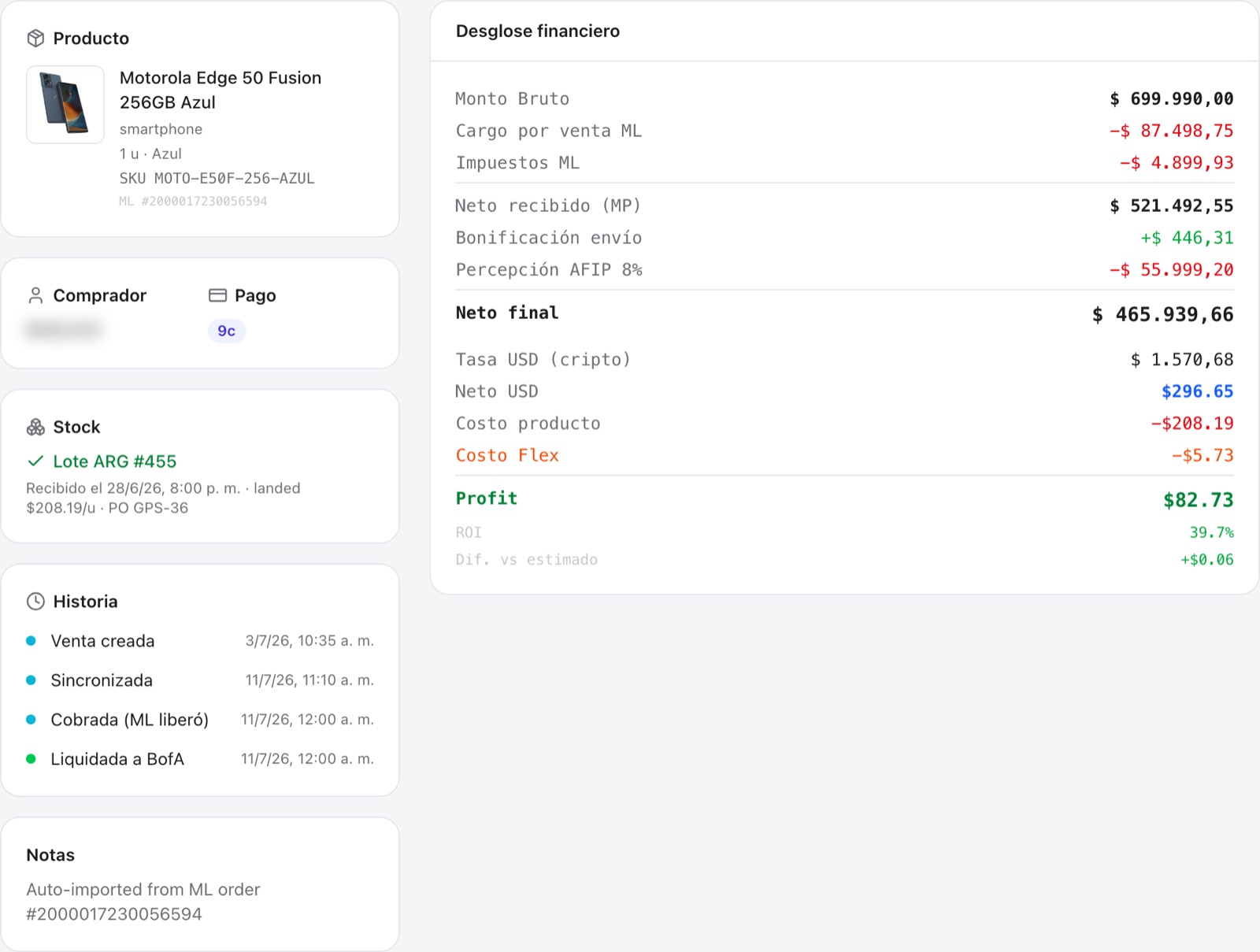Click the Notas heading
The height and width of the screenshot is (952, 1260).
(x=50, y=855)
